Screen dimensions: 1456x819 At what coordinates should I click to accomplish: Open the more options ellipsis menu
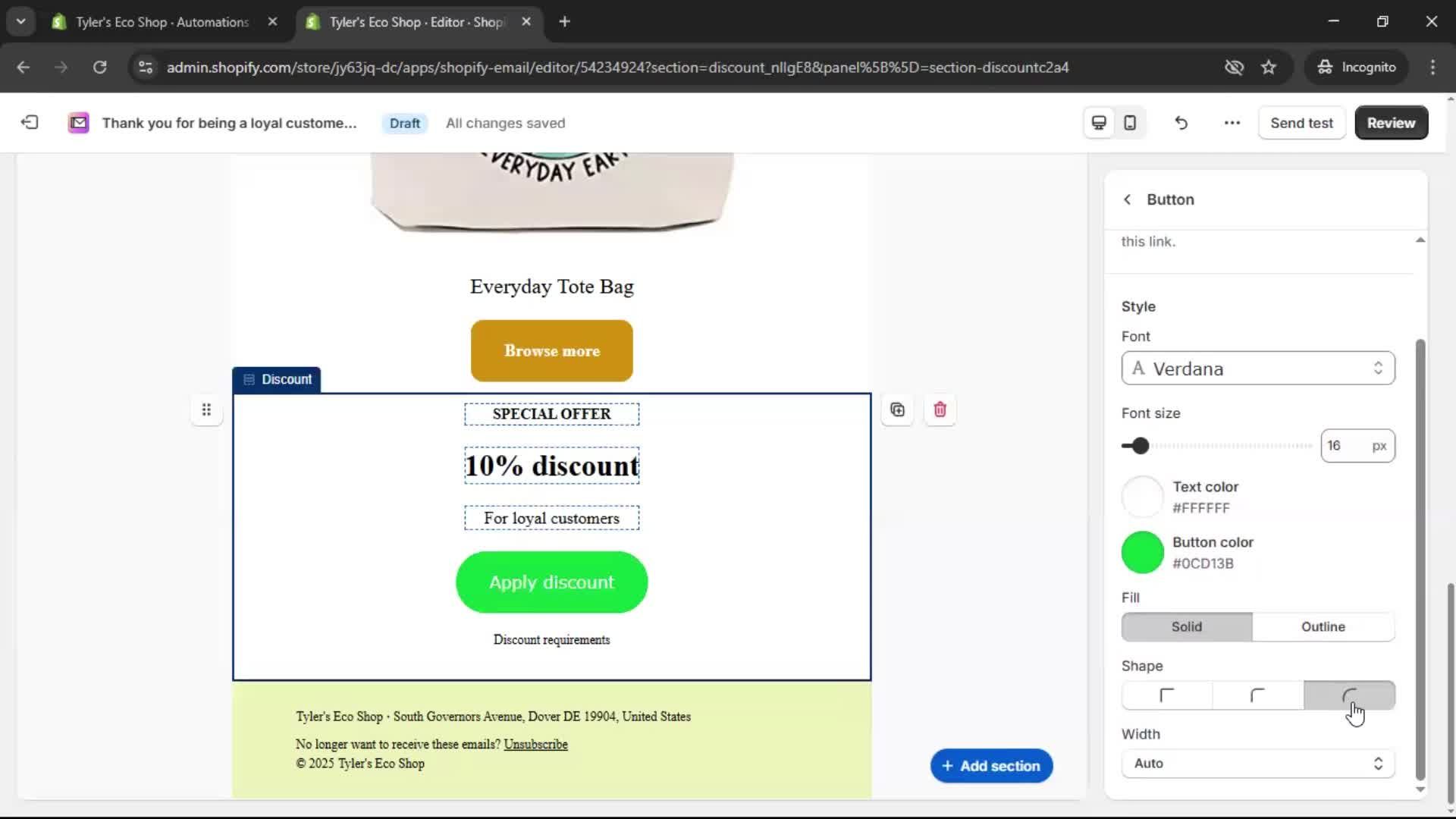pos(1231,122)
